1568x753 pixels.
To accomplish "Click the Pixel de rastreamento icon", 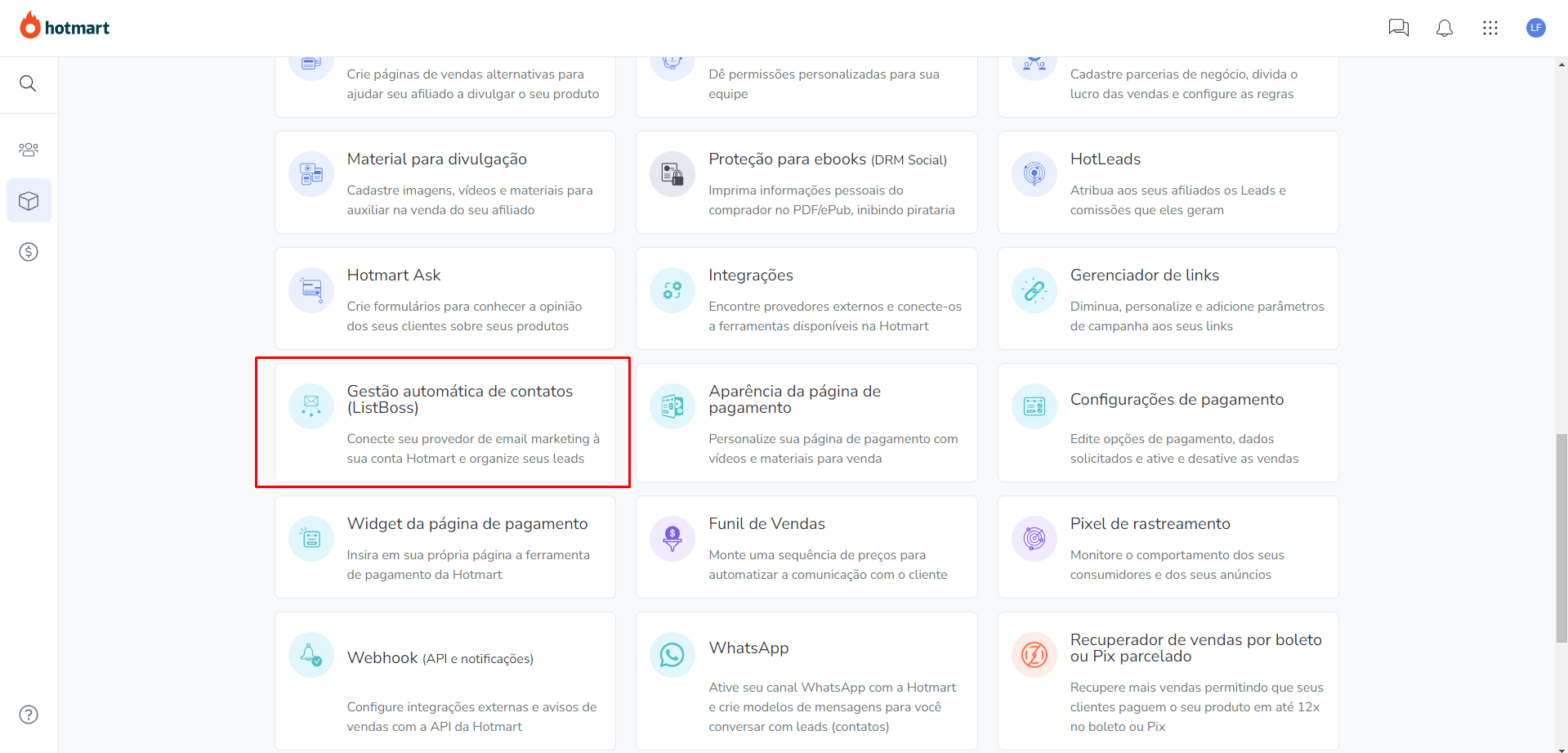I will (x=1034, y=539).
